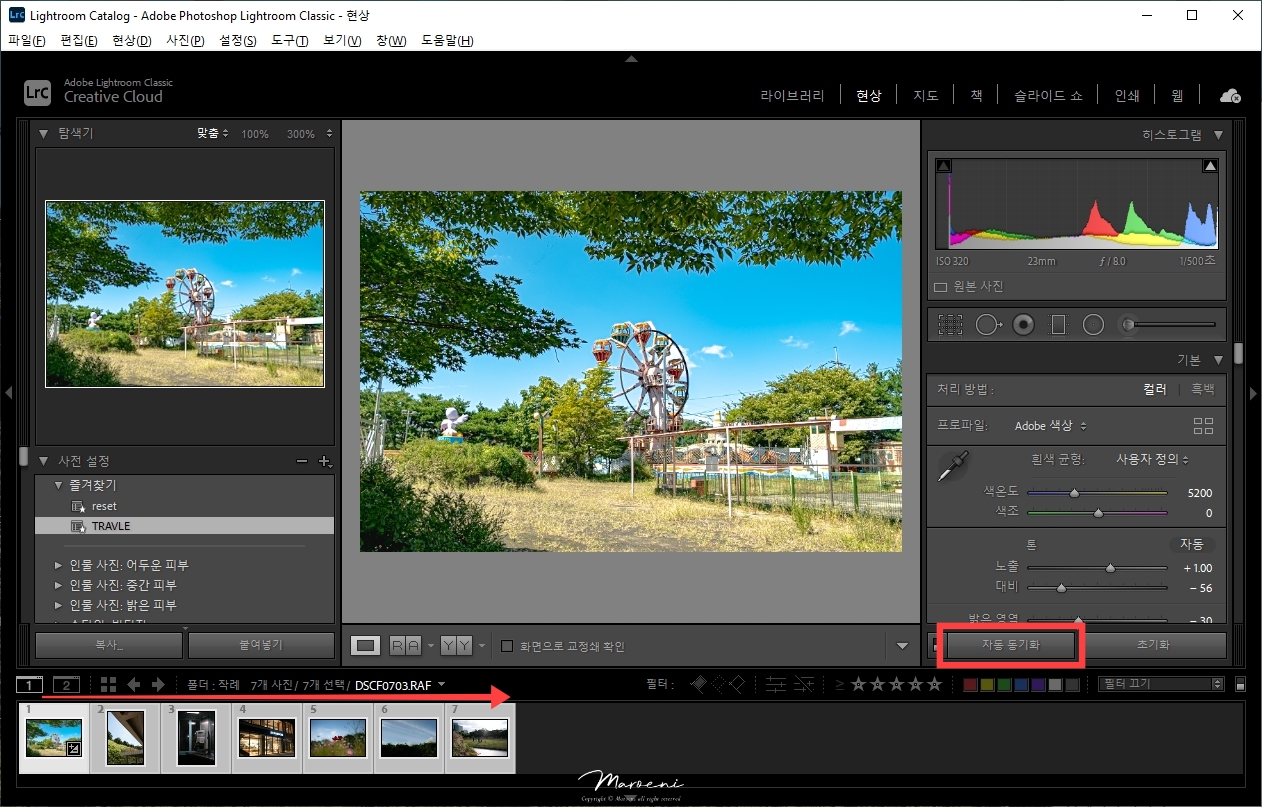Select the Red Eye Correction tool
The width and height of the screenshot is (1262, 807).
pos(1023,324)
